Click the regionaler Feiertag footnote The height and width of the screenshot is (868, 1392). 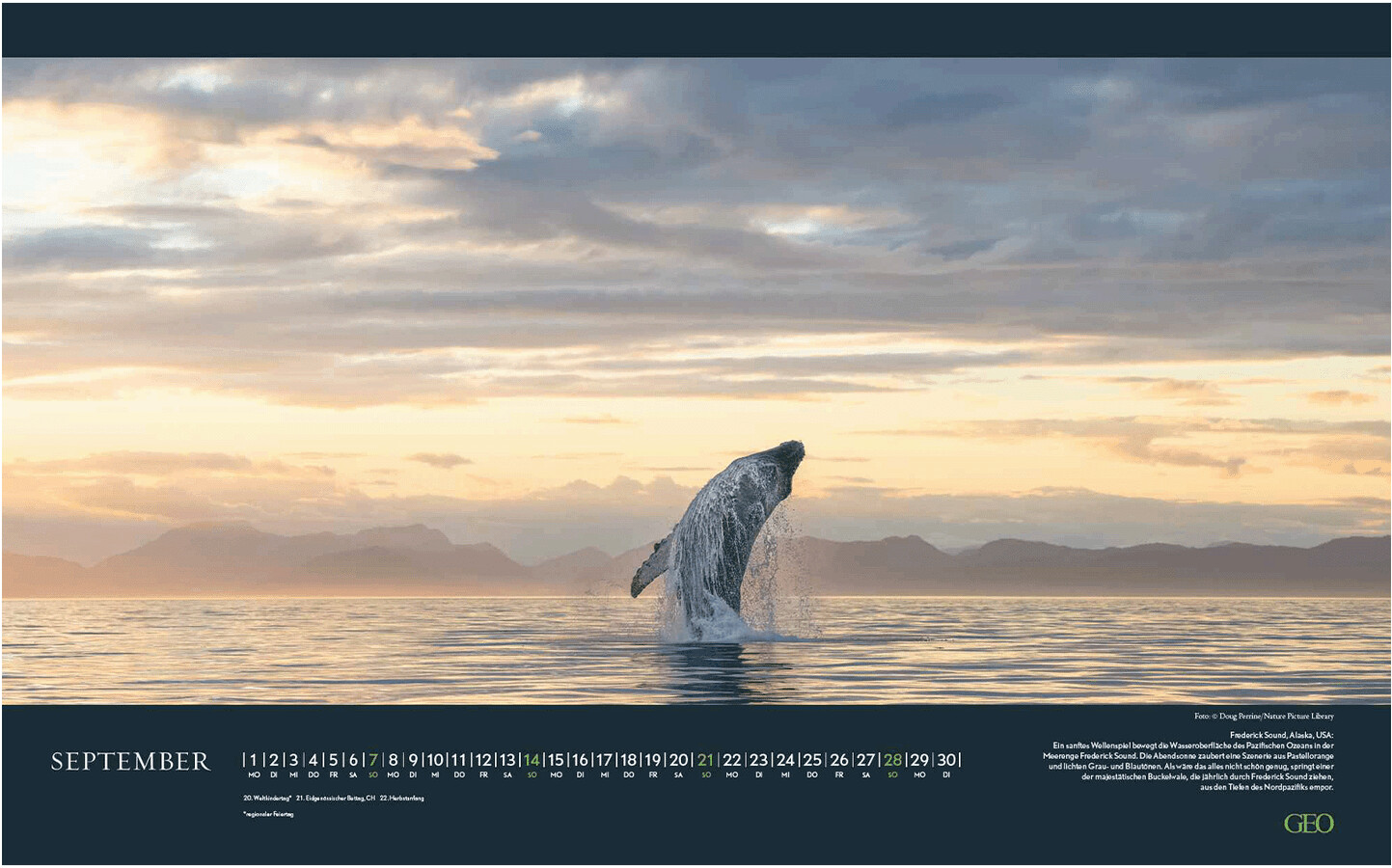click(268, 815)
